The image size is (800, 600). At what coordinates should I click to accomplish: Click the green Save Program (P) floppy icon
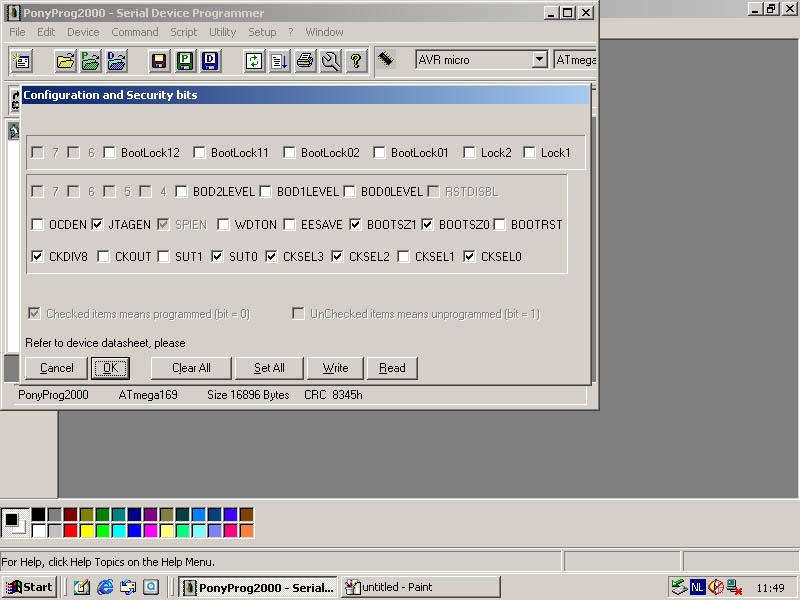point(184,61)
